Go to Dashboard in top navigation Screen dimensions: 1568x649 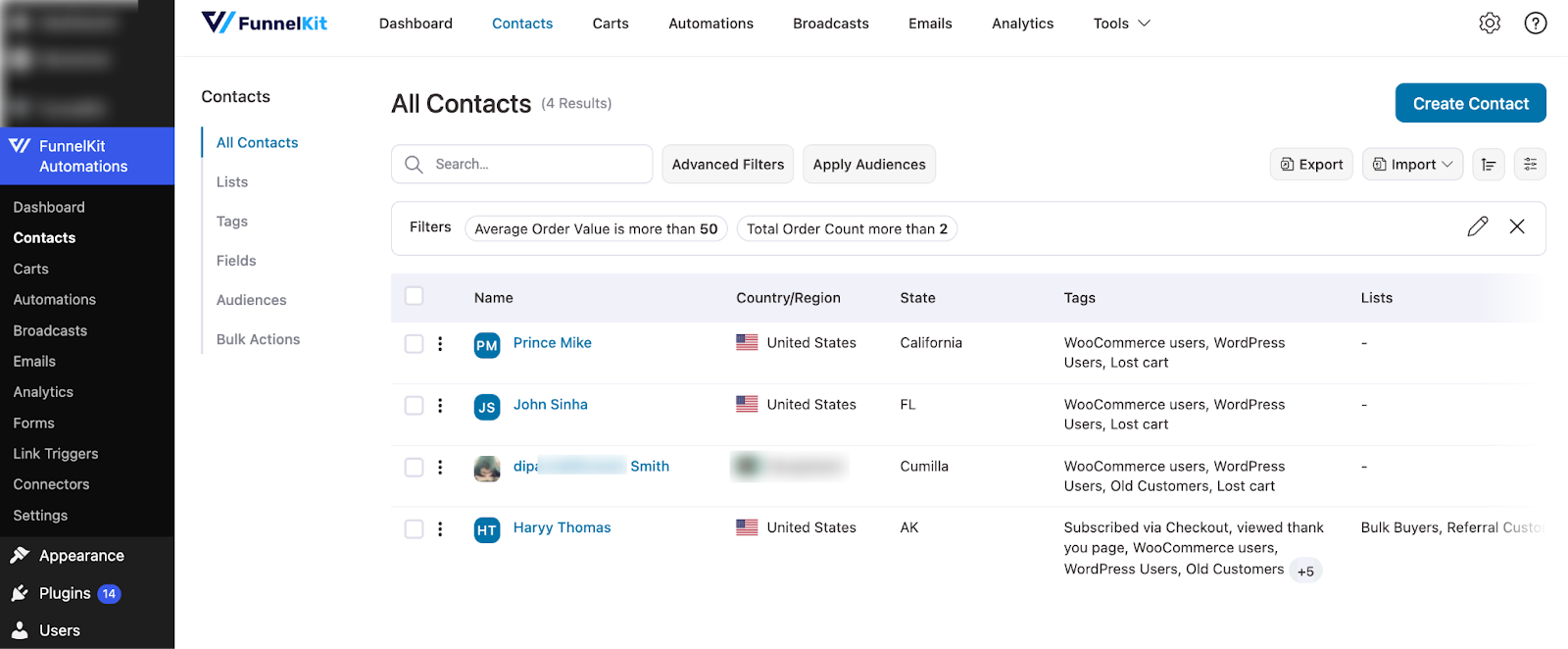point(416,24)
